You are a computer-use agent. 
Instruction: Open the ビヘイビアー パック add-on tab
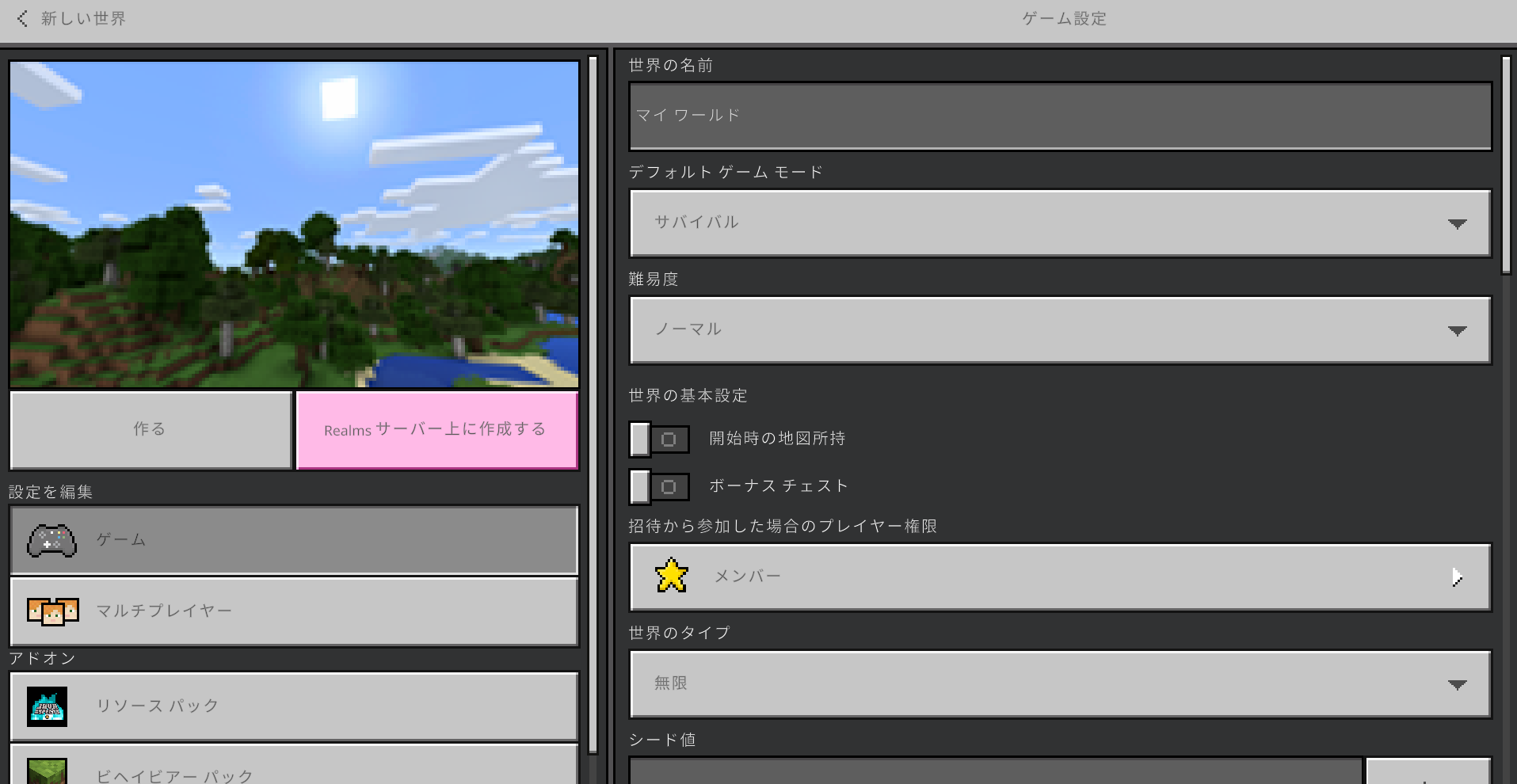pyautogui.click(x=294, y=764)
